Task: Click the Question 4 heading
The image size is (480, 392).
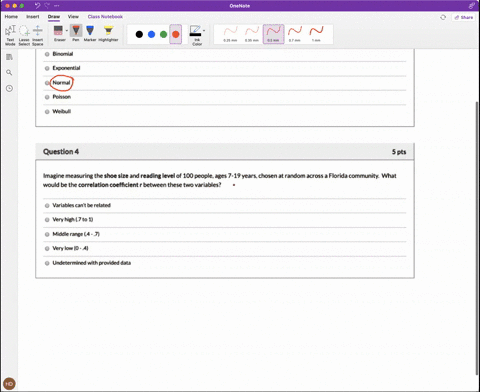Action: pos(61,152)
